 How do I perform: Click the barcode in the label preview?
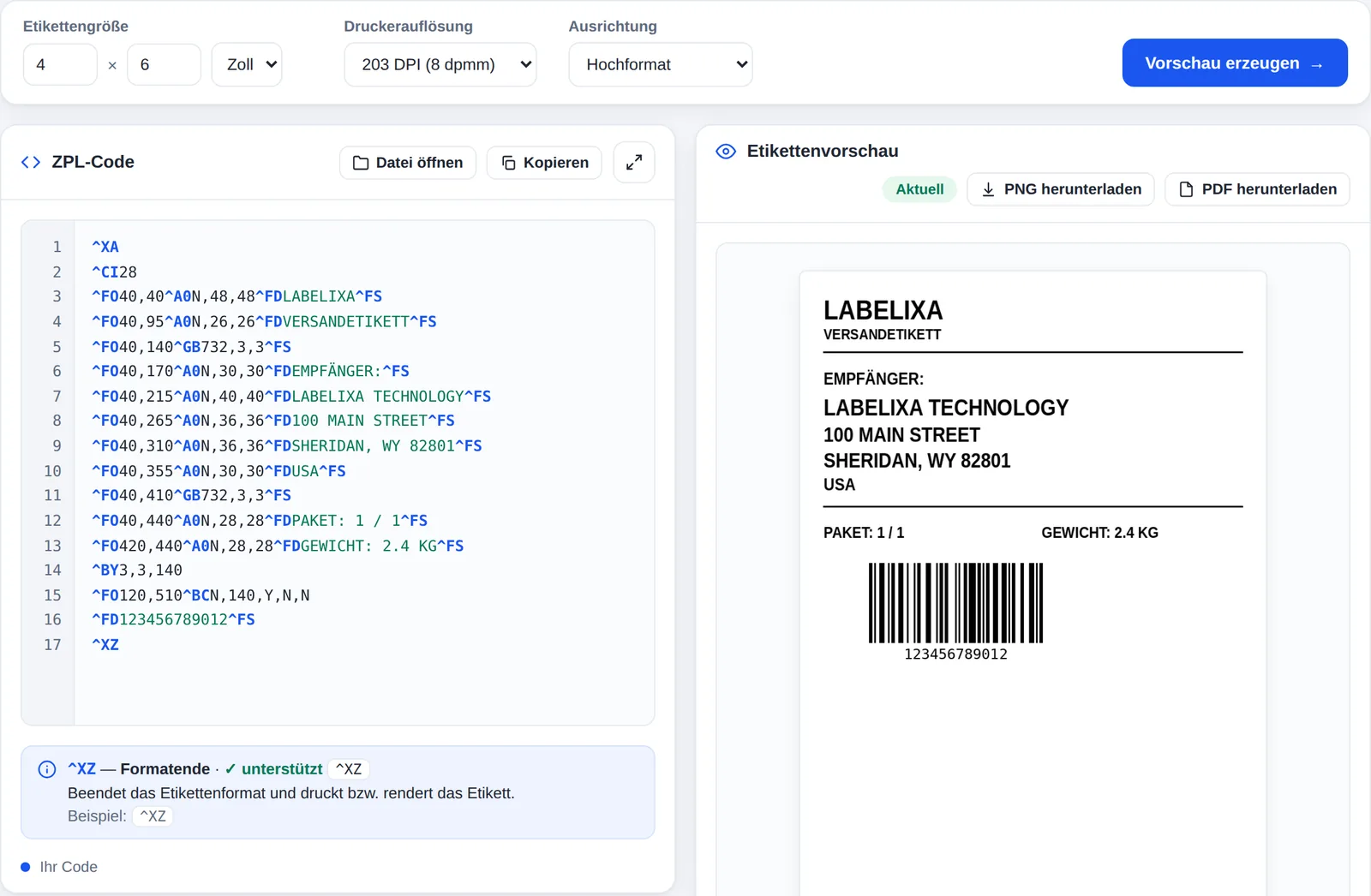coord(955,602)
